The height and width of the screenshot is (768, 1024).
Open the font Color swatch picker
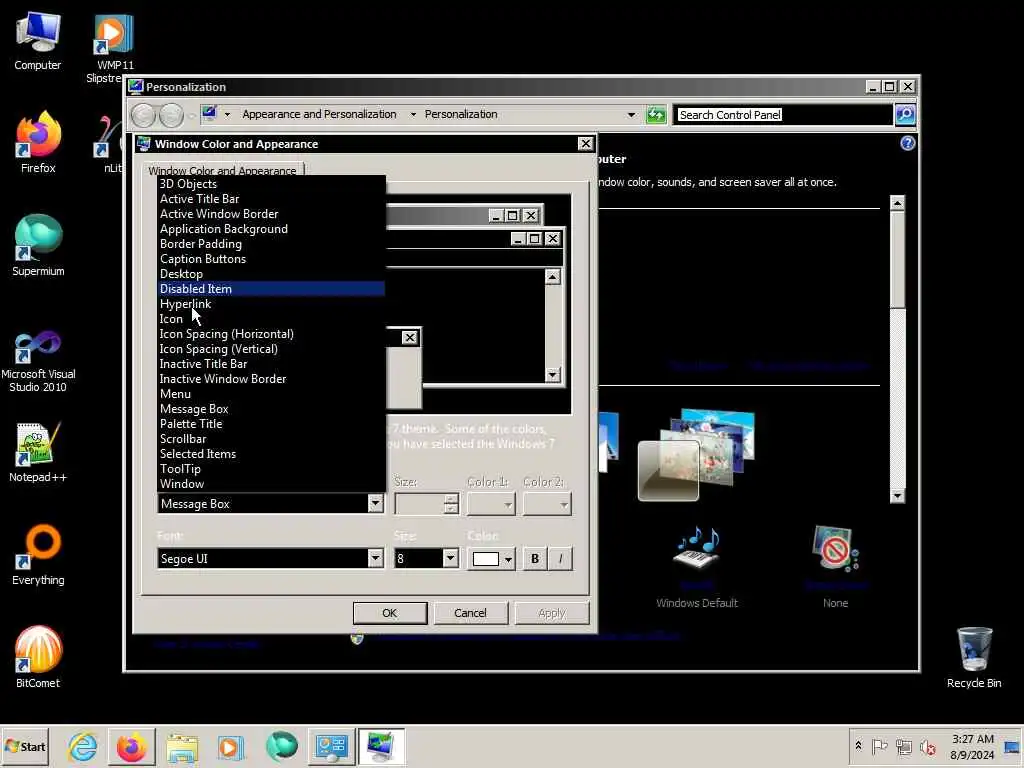click(492, 559)
